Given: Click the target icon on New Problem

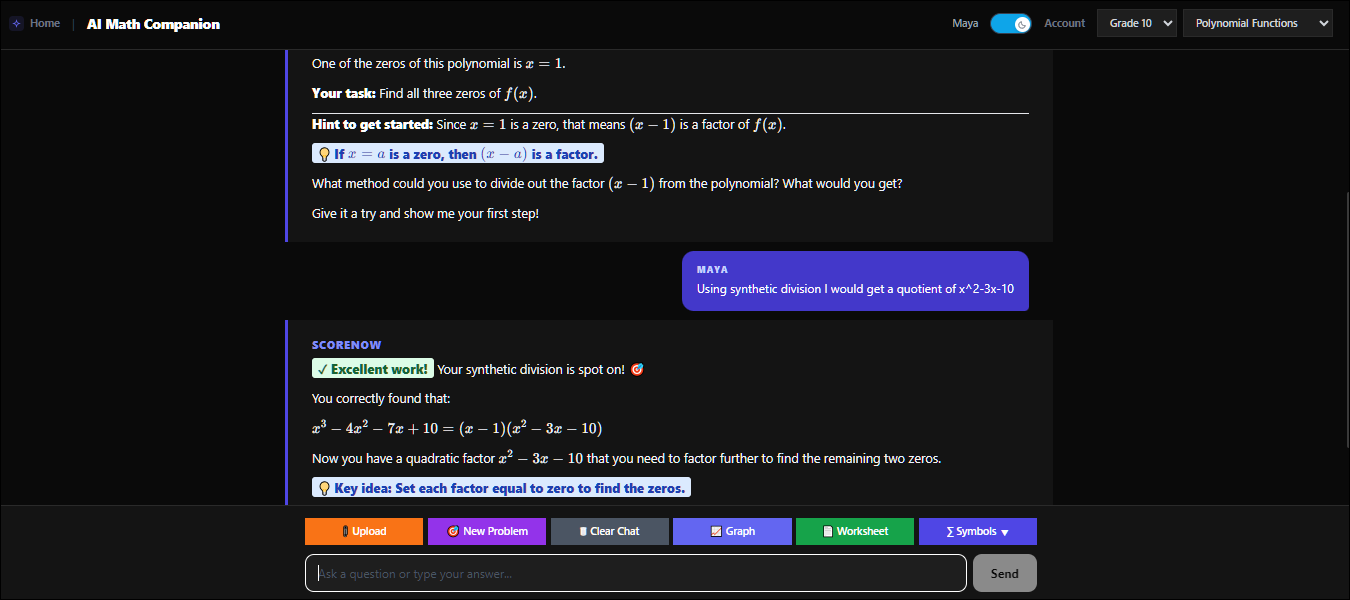Looking at the screenshot, I should 453,531.
